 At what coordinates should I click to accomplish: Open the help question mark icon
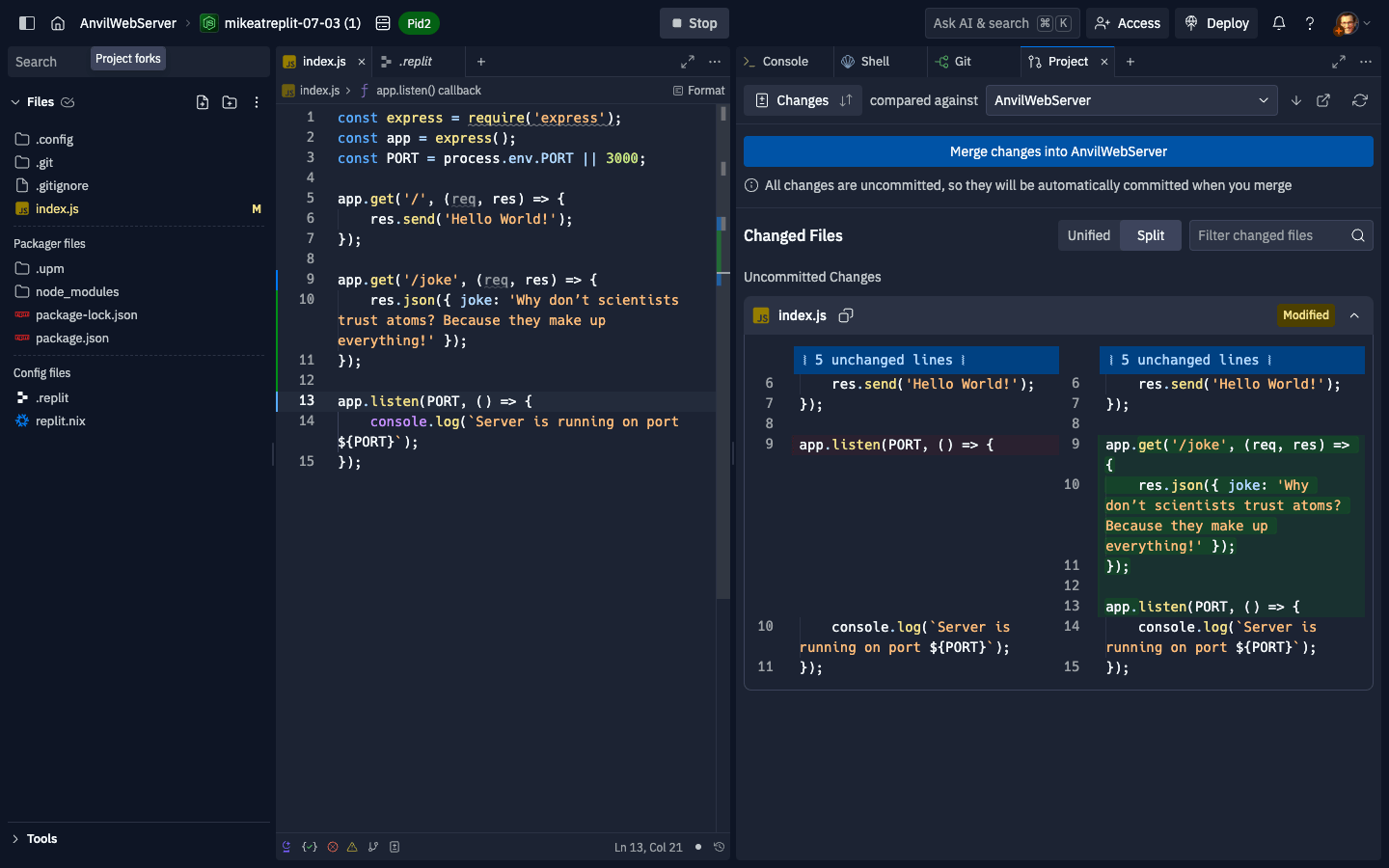[x=1310, y=23]
